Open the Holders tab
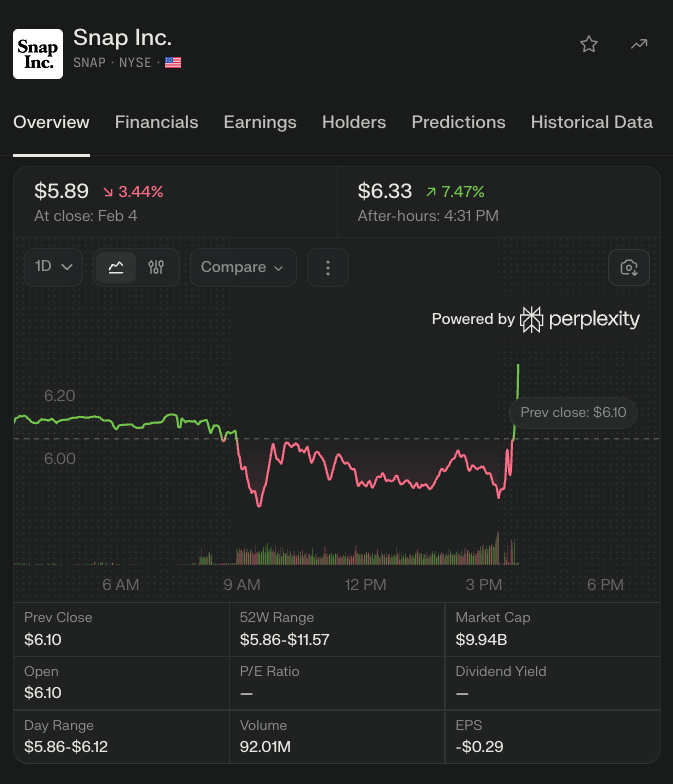This screenshot has height=784, width=673. (354, 122)
